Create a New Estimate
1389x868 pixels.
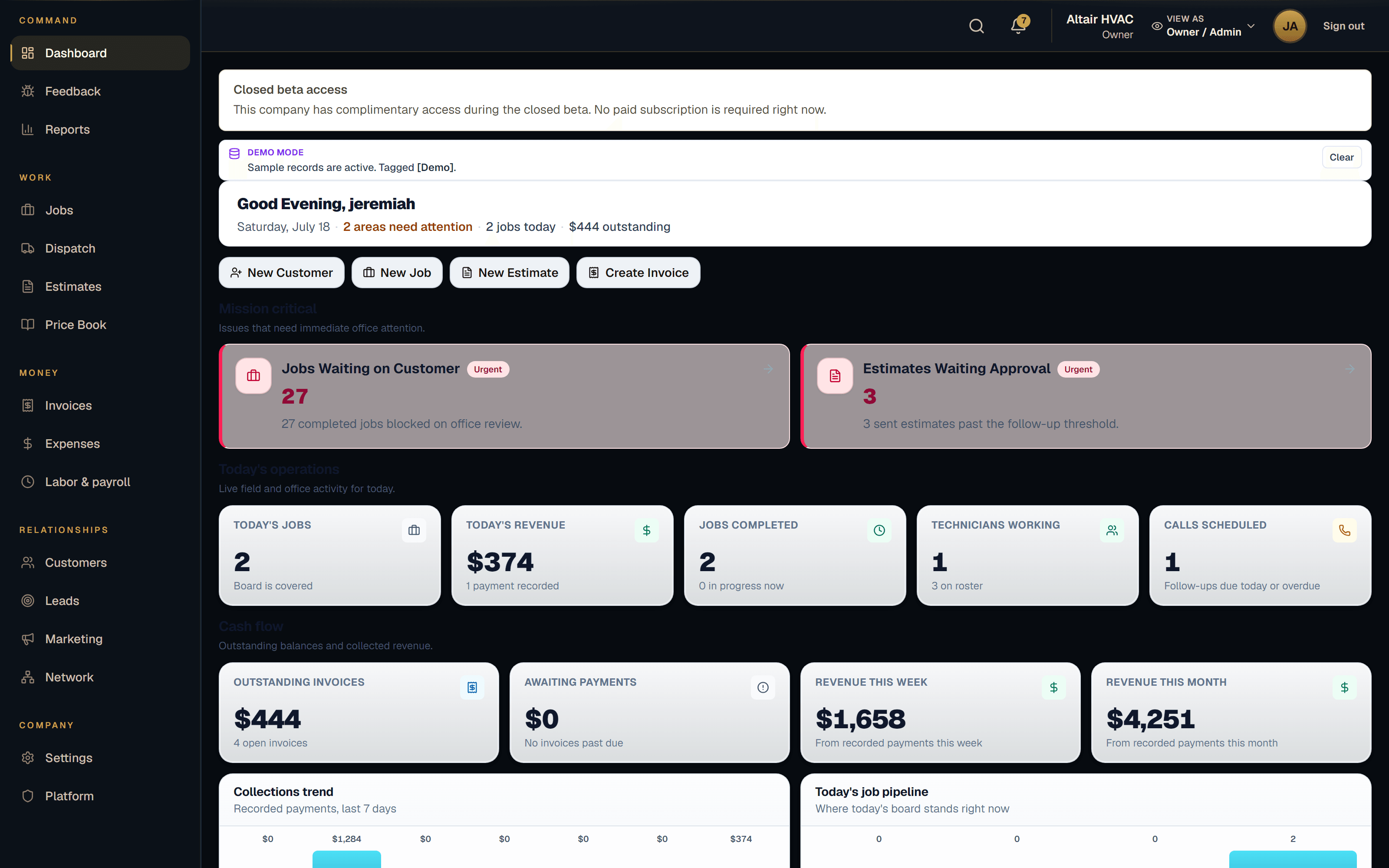509,273
